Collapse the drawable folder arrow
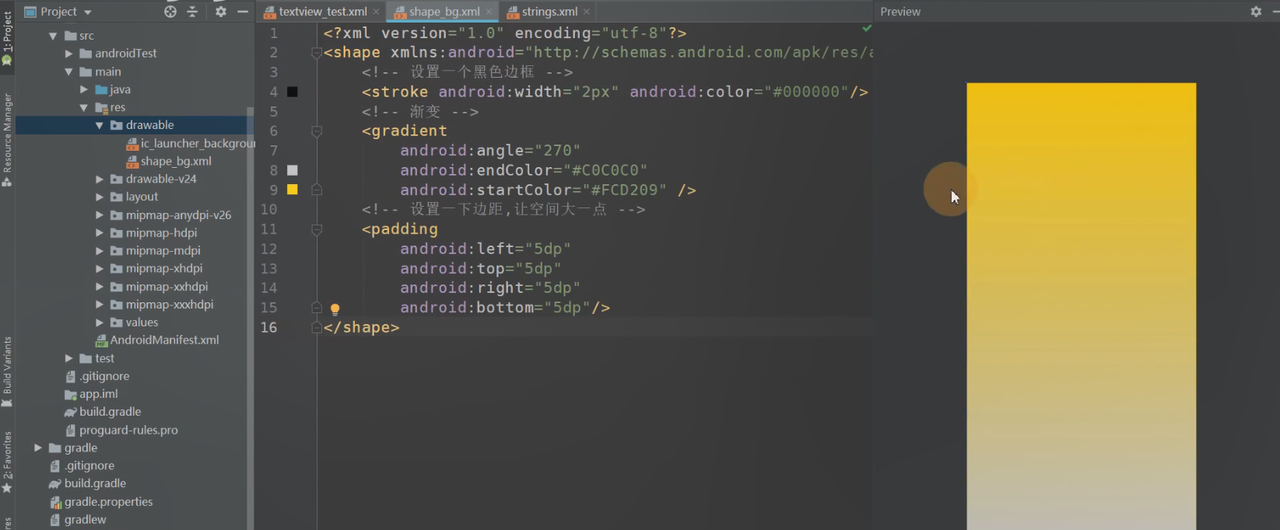1280x530 pixels. coord(100,125)
